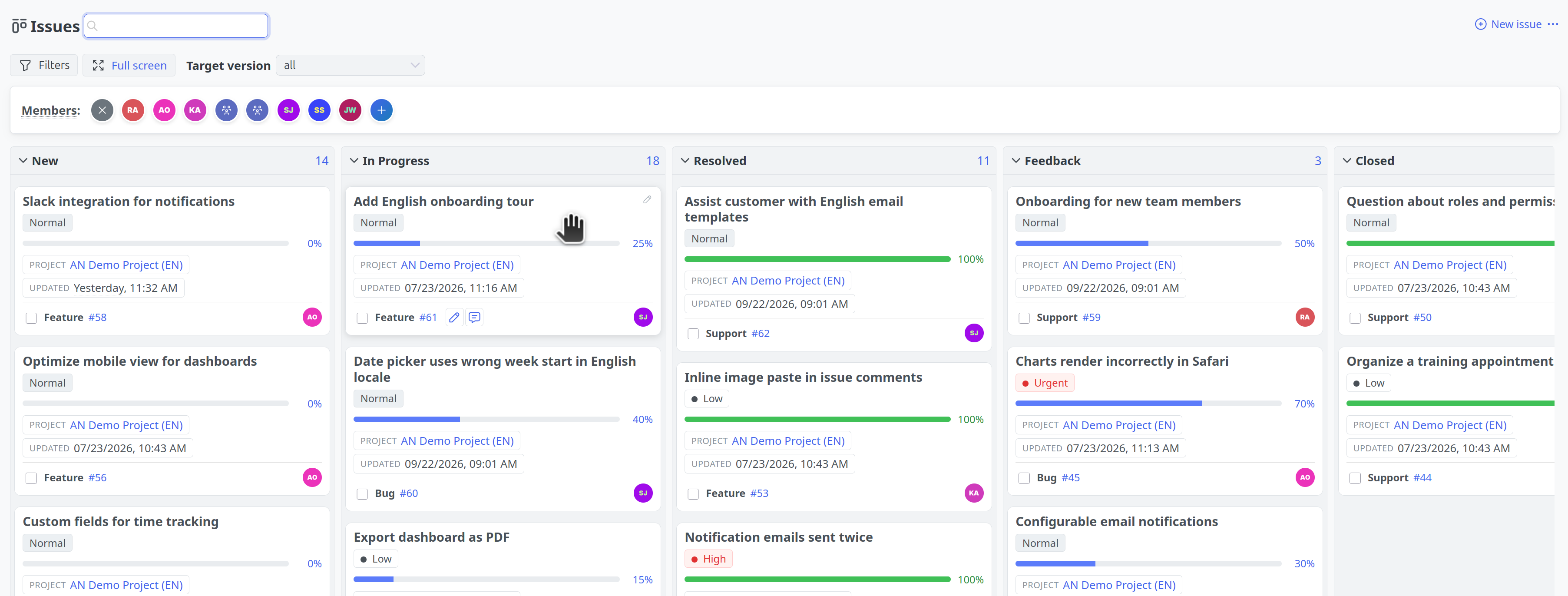The height and width of the screenshot is (596, 1568).
Task: Open Export dashboard as PDF card title
Action: pos(432,537)
